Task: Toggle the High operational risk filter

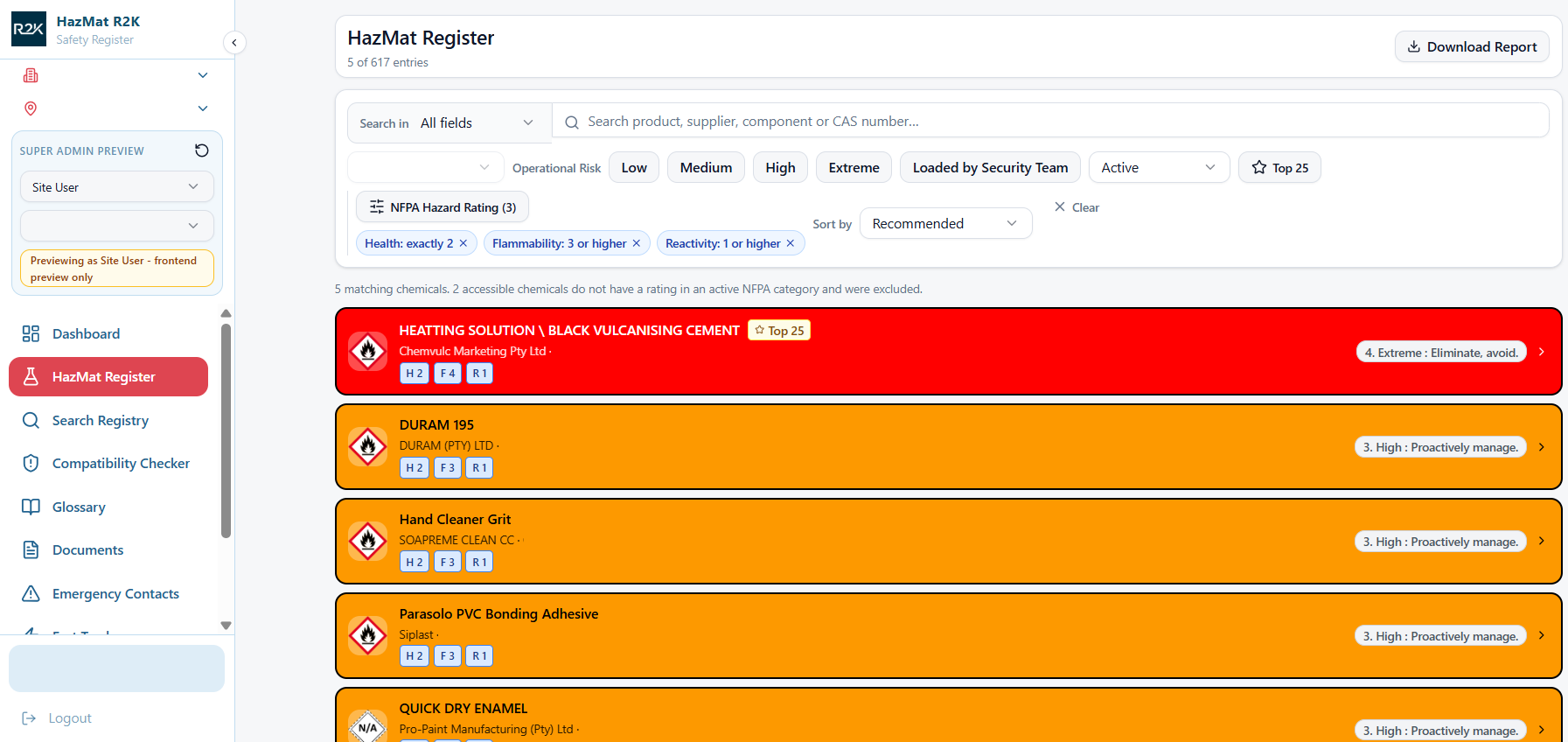Action: [780, 167]
